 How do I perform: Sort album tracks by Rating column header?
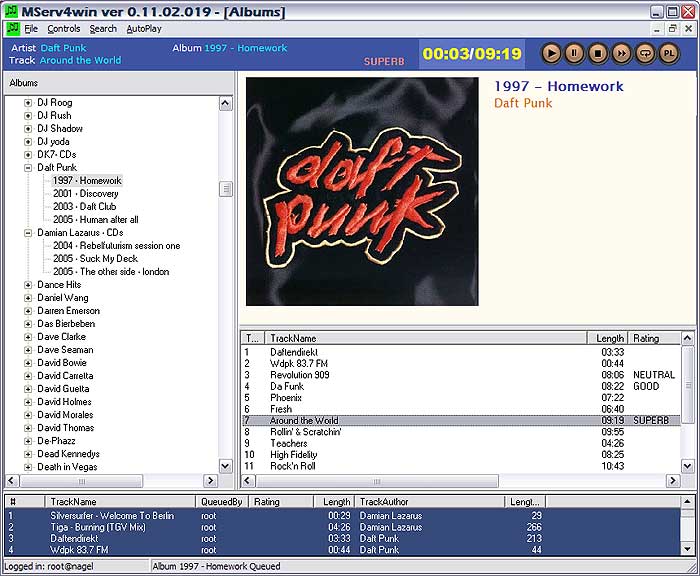pos(654,338)
